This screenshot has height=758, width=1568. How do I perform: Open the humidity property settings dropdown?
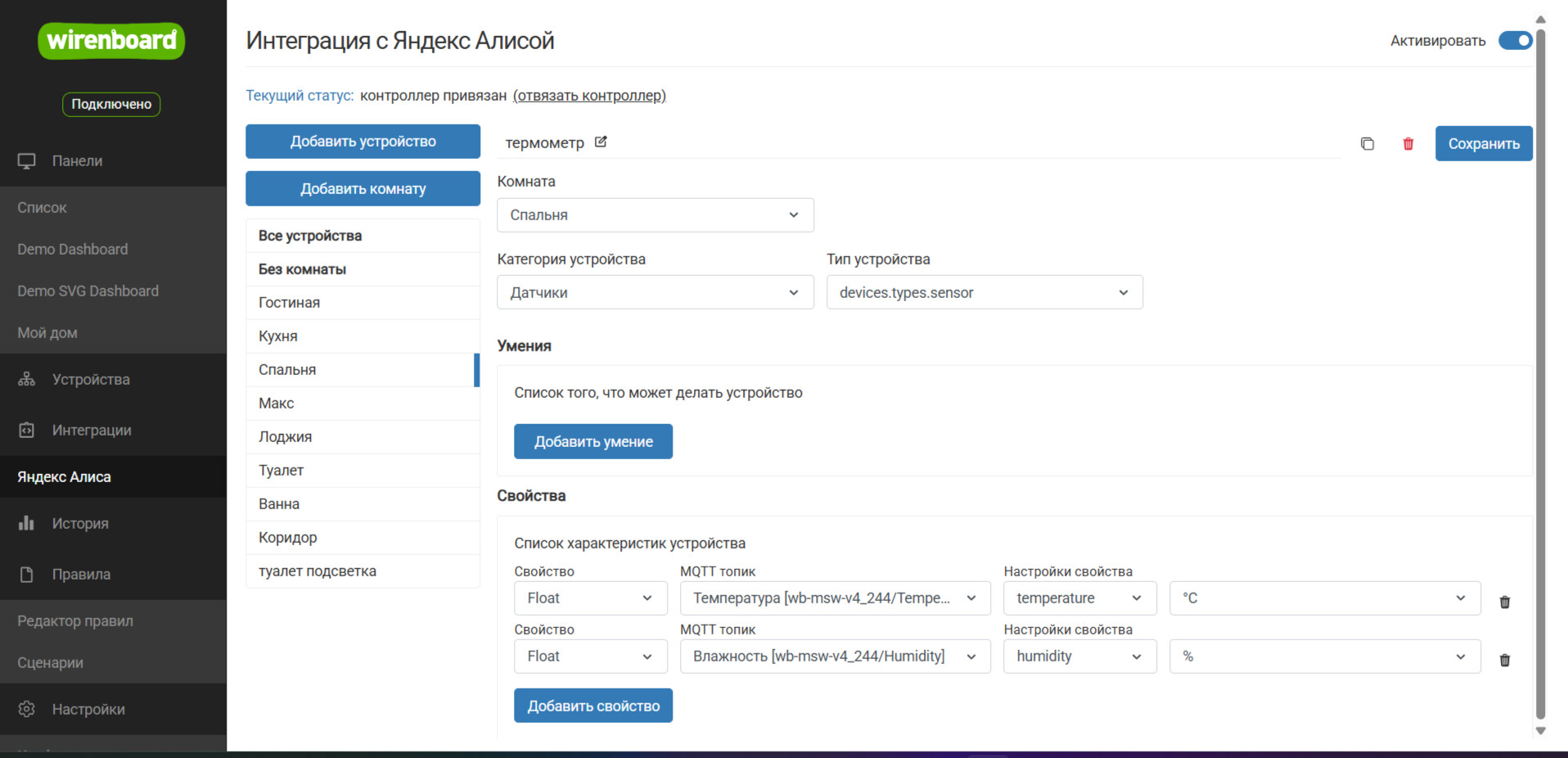(x=1080, y=656)
